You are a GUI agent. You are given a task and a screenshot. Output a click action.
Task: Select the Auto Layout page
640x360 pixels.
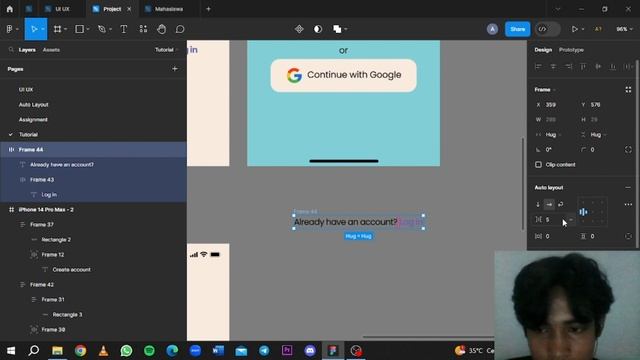(x=33, y=104)
